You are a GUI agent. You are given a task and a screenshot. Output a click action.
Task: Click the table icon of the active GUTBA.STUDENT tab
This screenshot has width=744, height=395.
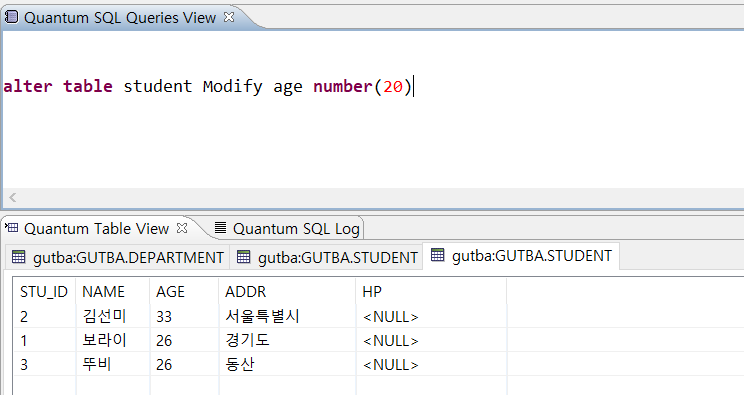[437, 255]
